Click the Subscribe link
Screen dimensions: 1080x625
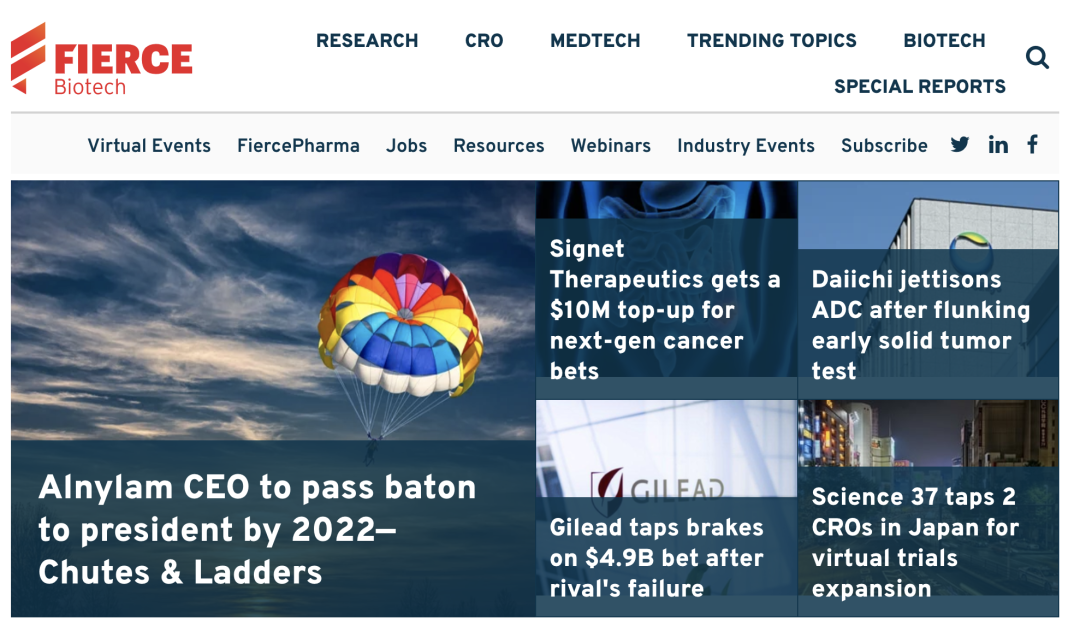[884, 146]
